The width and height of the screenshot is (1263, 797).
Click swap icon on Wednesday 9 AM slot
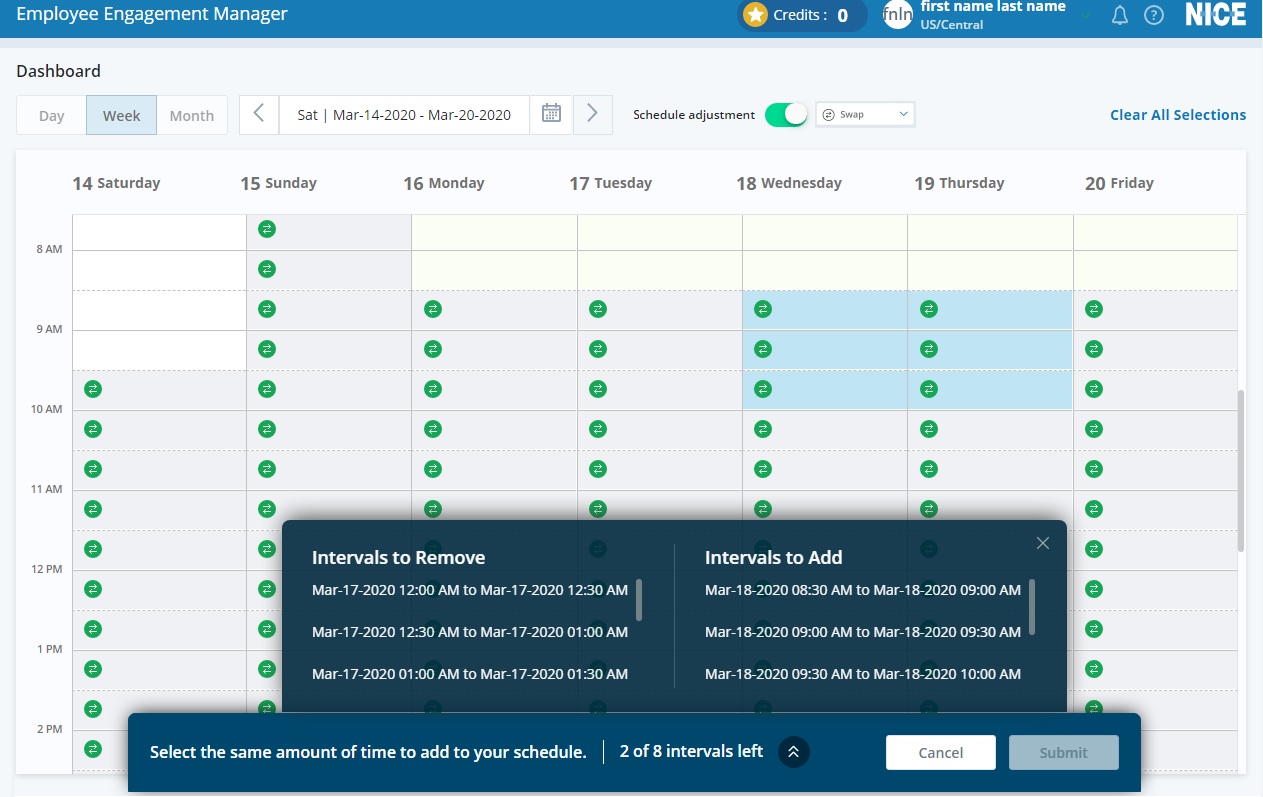pos(763,349)
